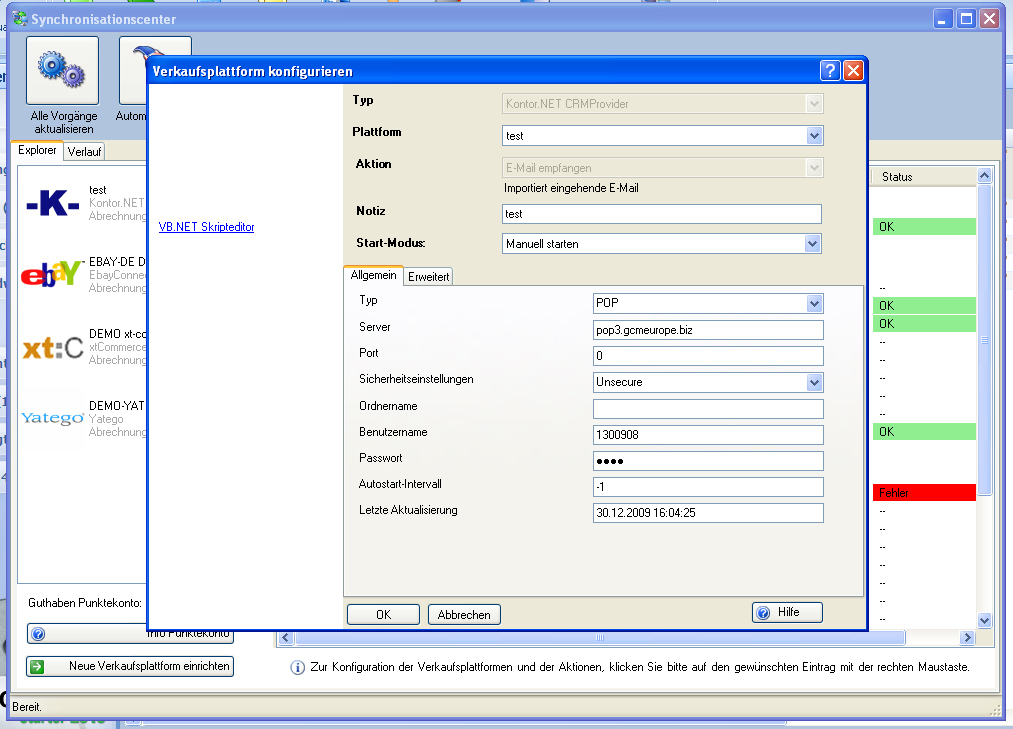The height and width of the screenshot is (729, 1013).
Task: Click the Hilfe button
Action: tap(787, 612)
